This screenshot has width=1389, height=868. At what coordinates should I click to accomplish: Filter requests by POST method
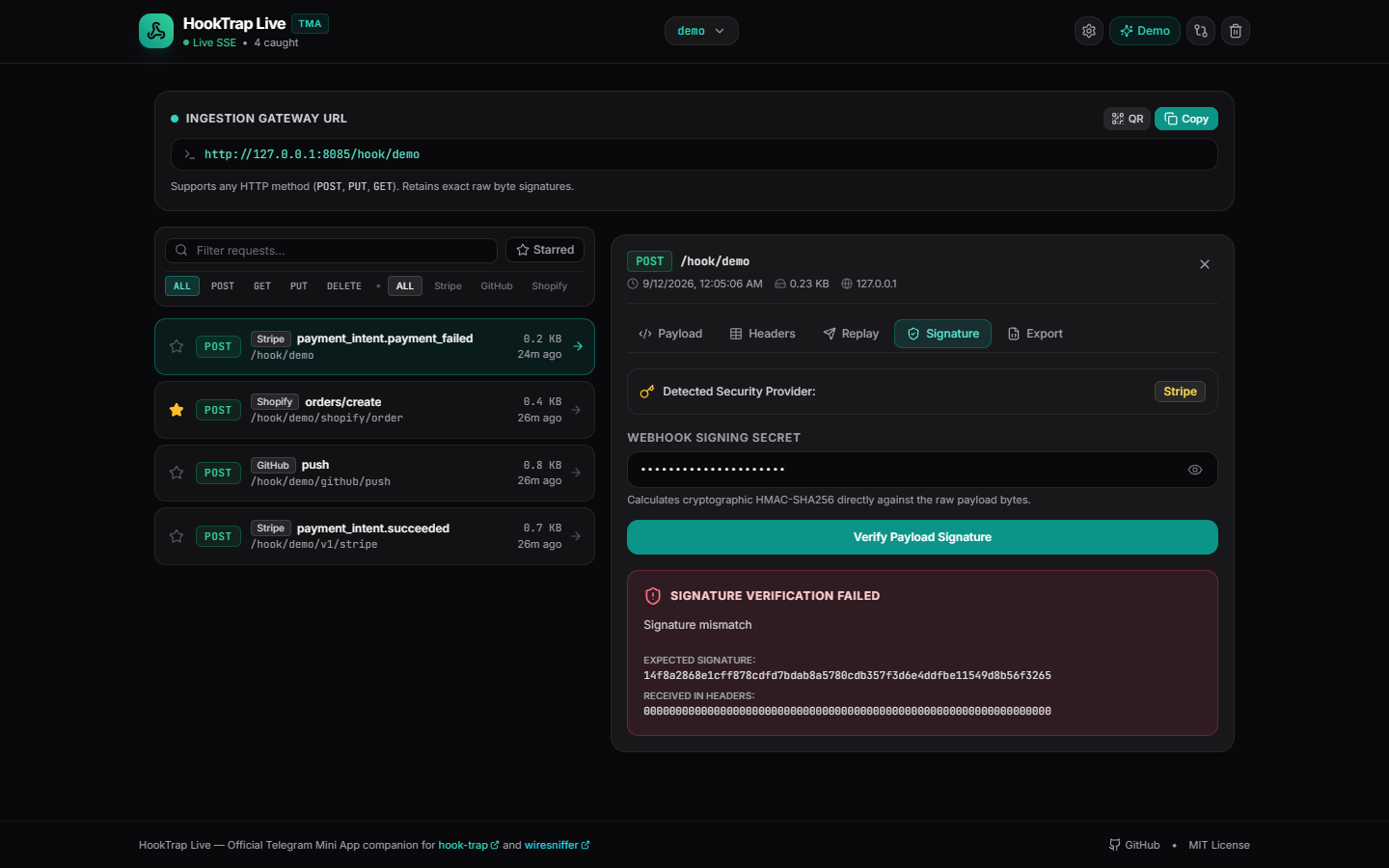pyautogui.click(x=223, y=286)
